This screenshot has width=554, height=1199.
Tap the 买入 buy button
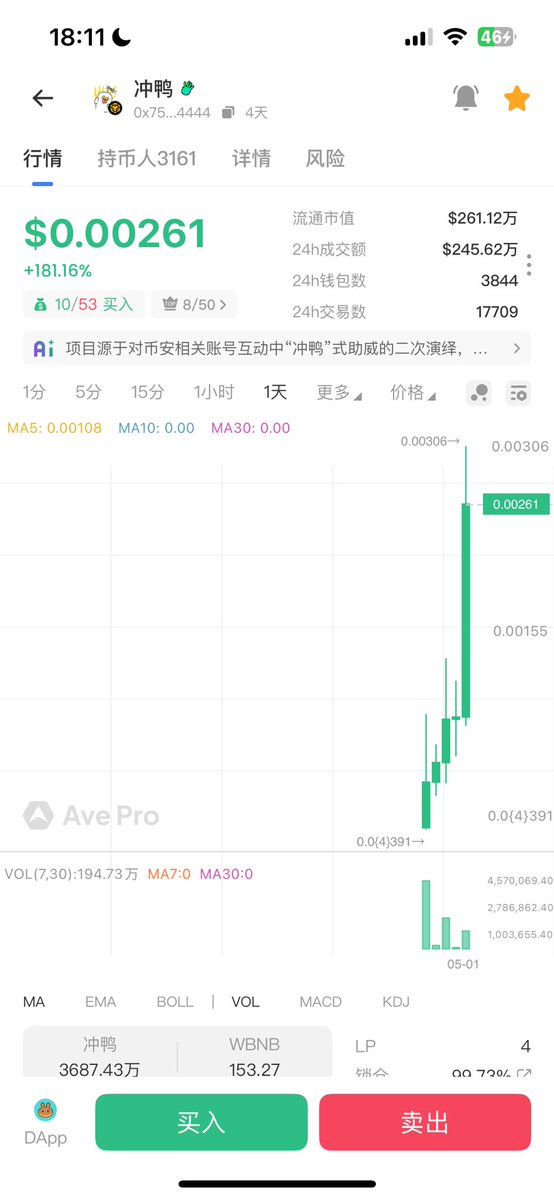click(x=201, y=1122)
